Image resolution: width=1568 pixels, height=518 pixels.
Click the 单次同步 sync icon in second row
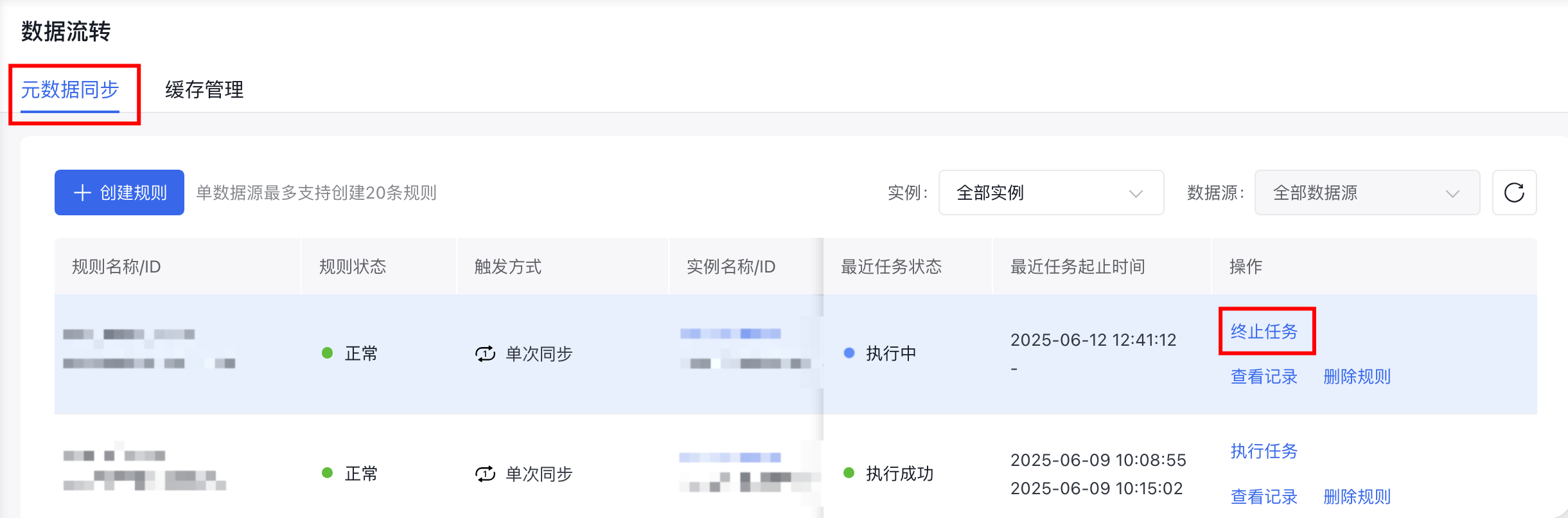(x=485, y=474)
